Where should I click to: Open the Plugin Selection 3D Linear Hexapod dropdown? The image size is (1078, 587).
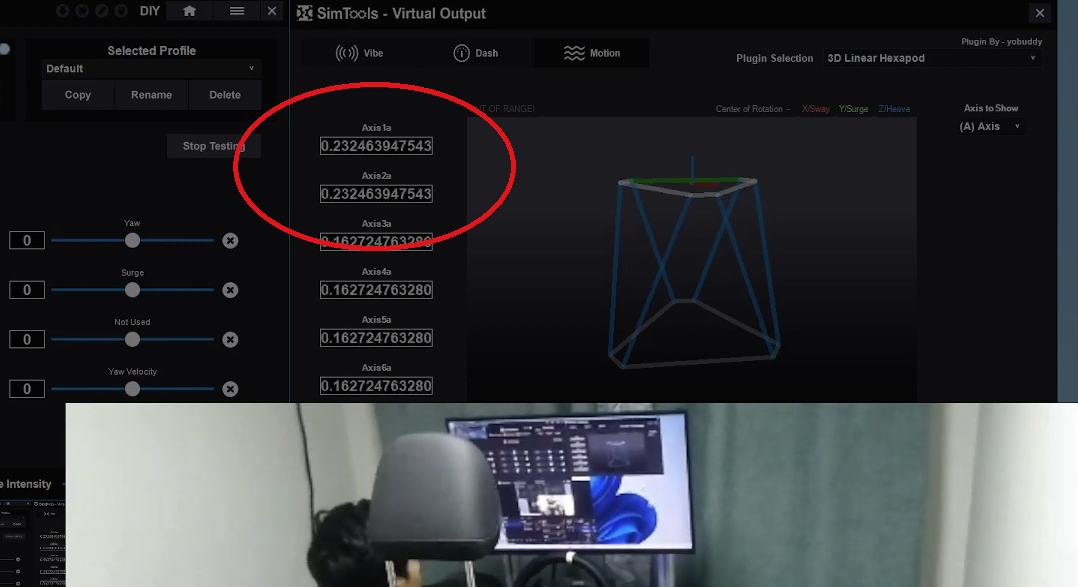click(932, 58)
